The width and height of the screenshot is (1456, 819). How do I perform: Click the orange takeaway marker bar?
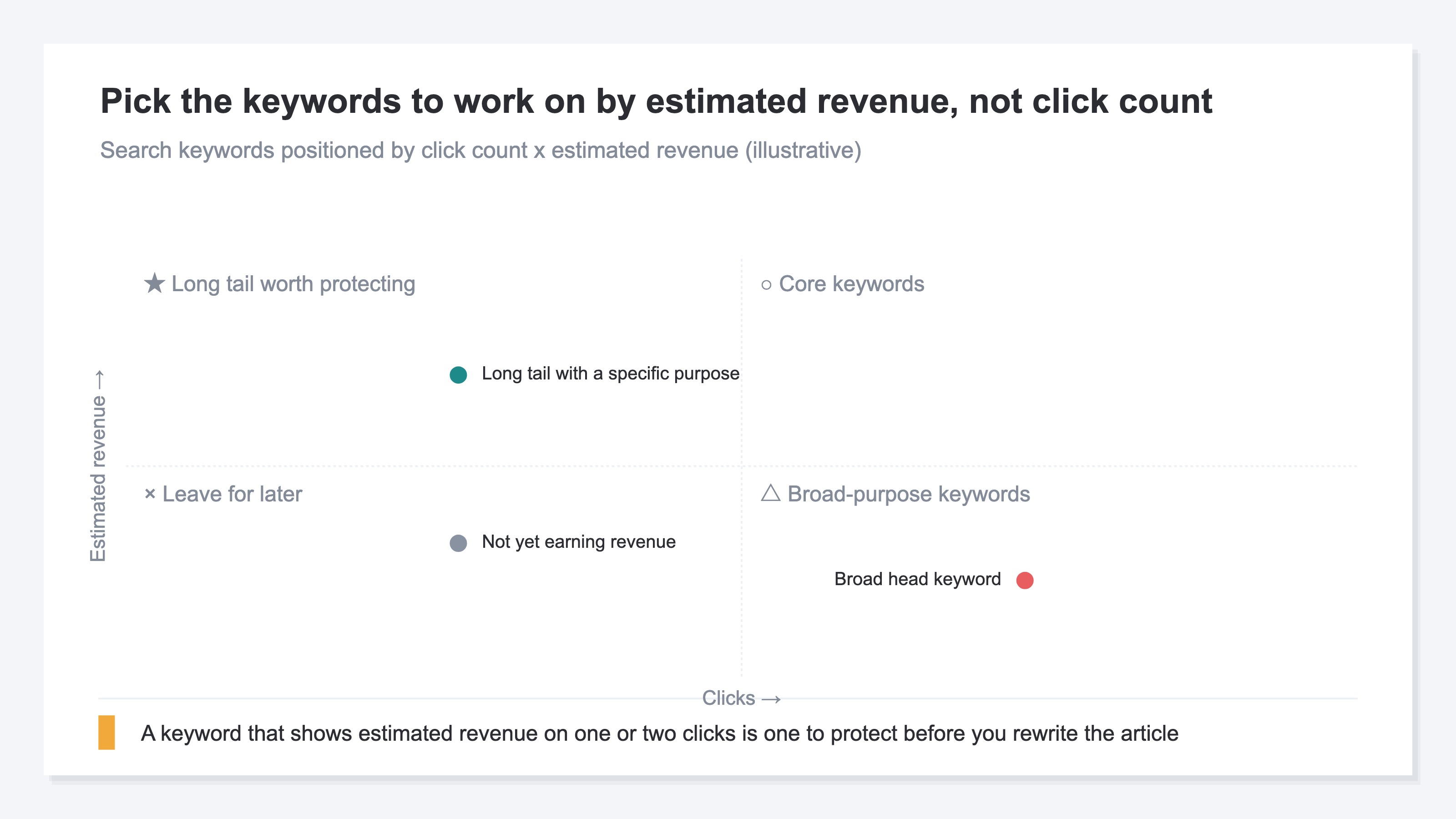point(106,733)
